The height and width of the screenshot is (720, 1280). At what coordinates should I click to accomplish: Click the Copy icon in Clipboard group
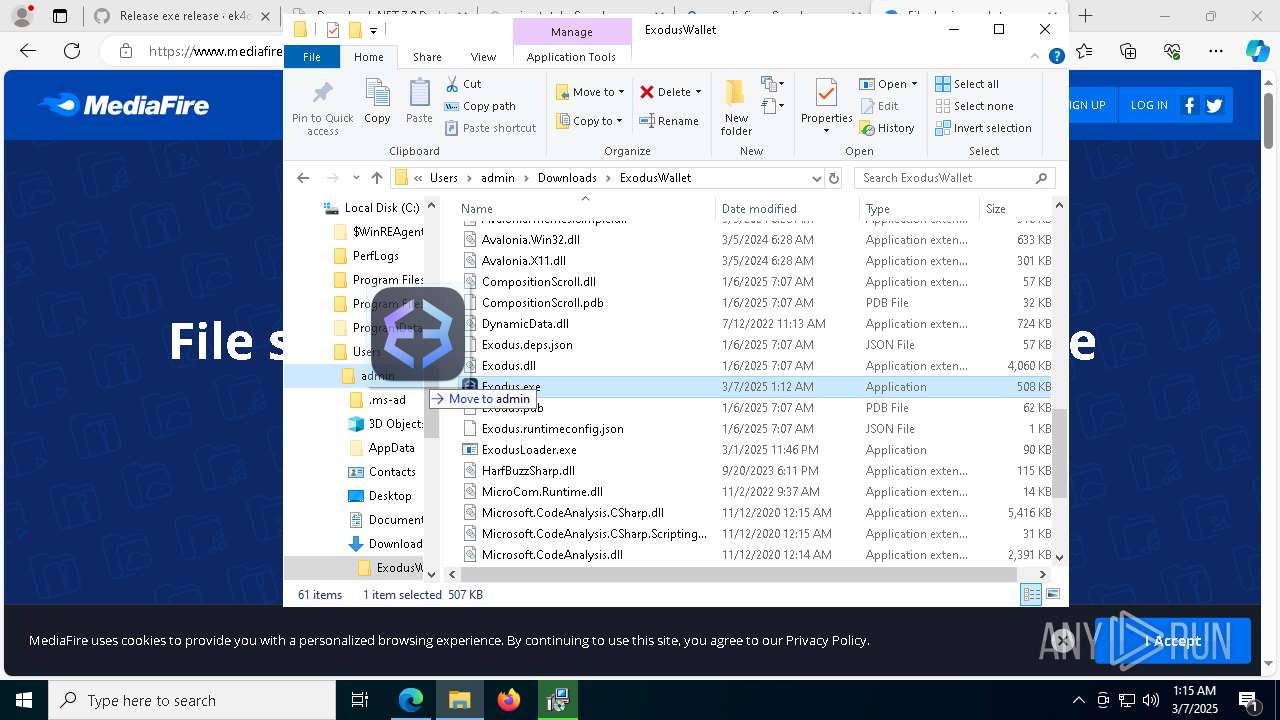point(377,94)
